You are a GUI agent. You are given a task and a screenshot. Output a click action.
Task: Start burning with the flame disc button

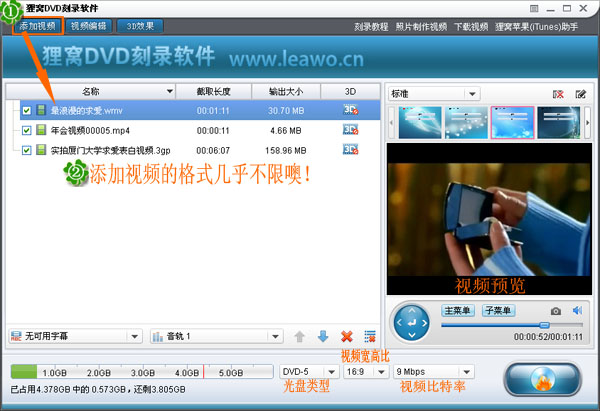point(543,379)
